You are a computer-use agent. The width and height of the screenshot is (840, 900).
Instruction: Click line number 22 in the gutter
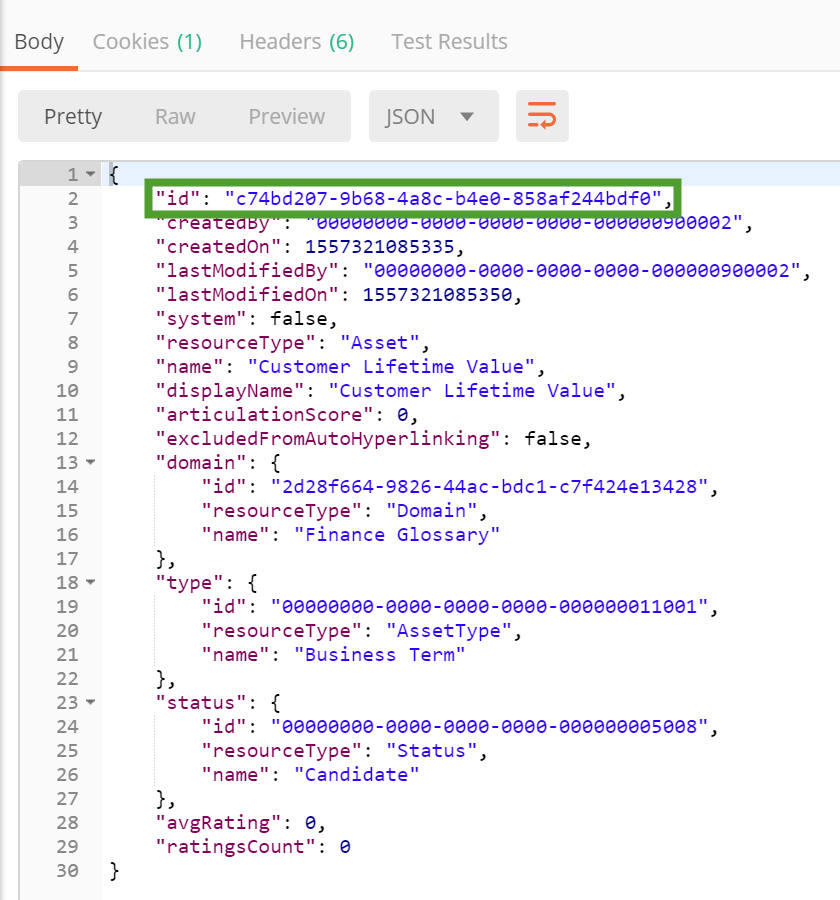(67, 680)
